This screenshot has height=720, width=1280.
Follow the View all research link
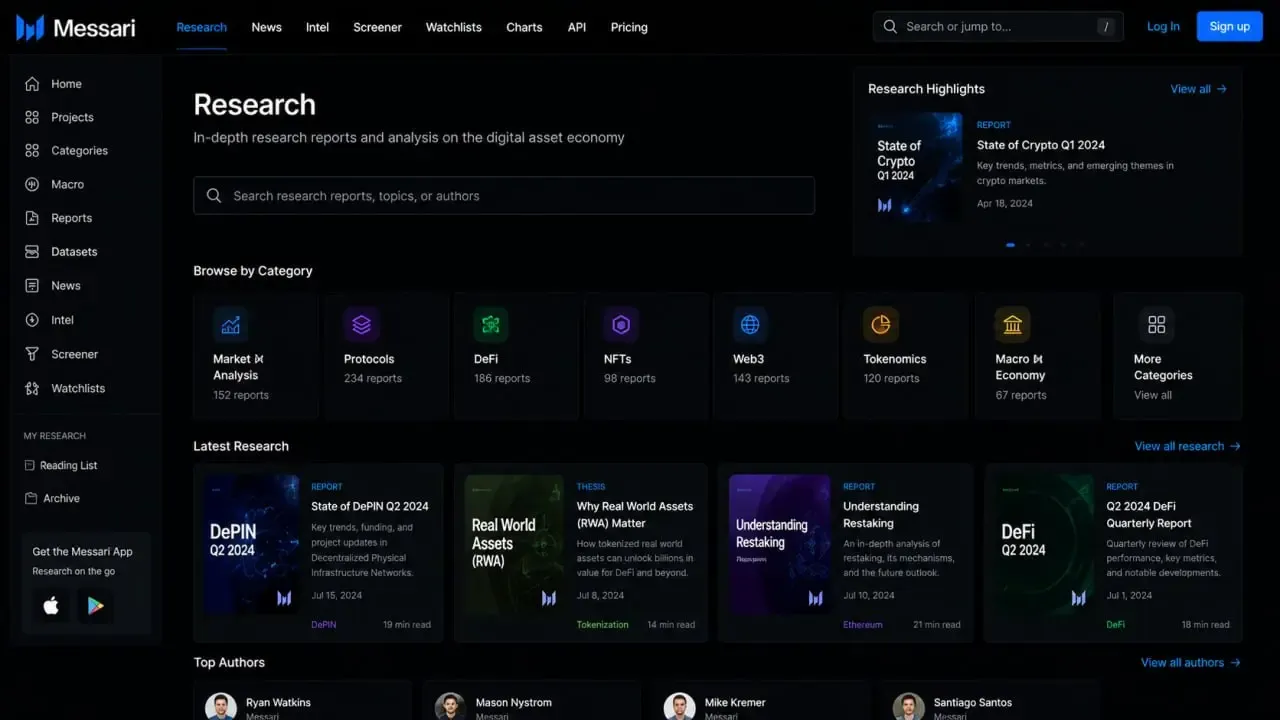1187,446
